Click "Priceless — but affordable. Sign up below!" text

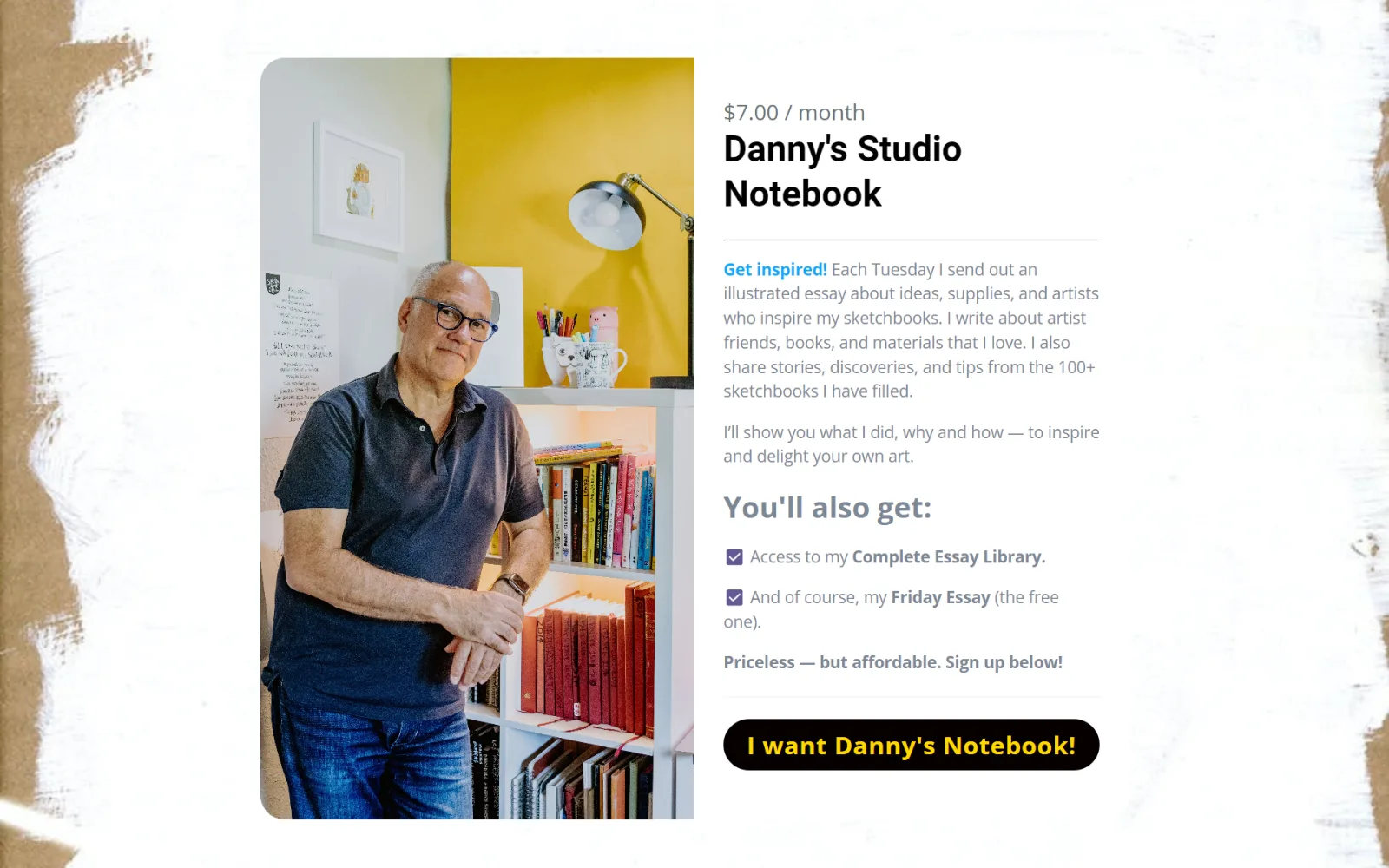(892, 662)
